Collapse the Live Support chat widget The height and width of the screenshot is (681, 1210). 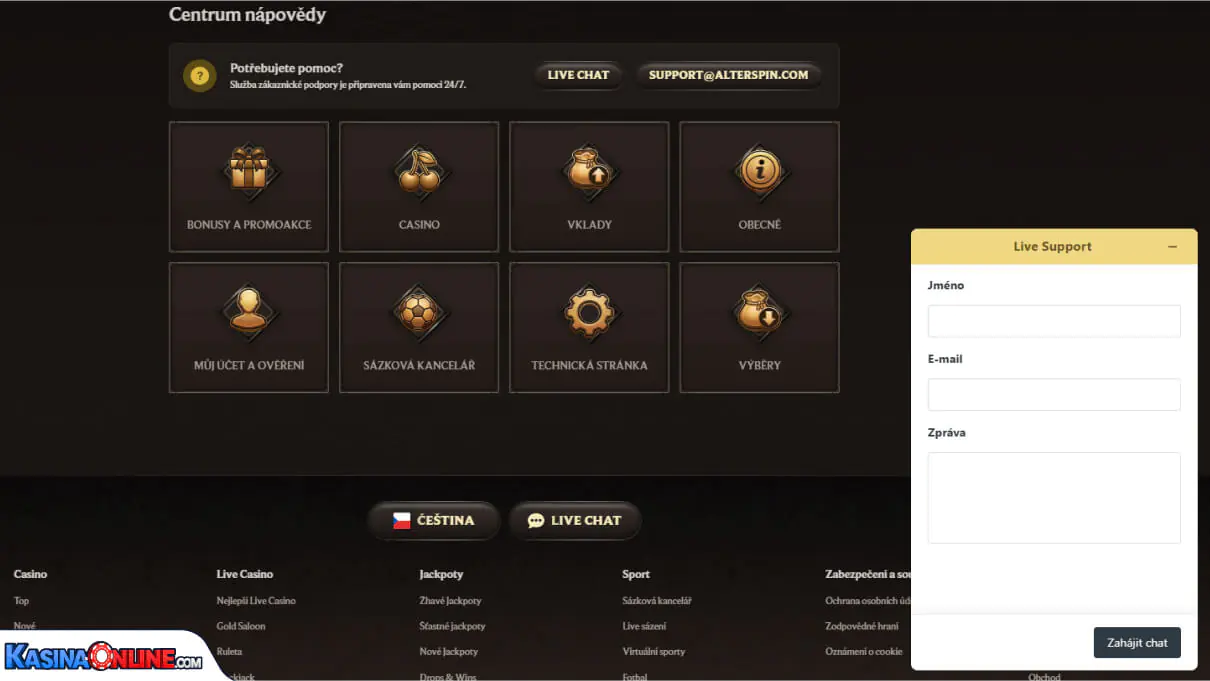coord(1172,246)
